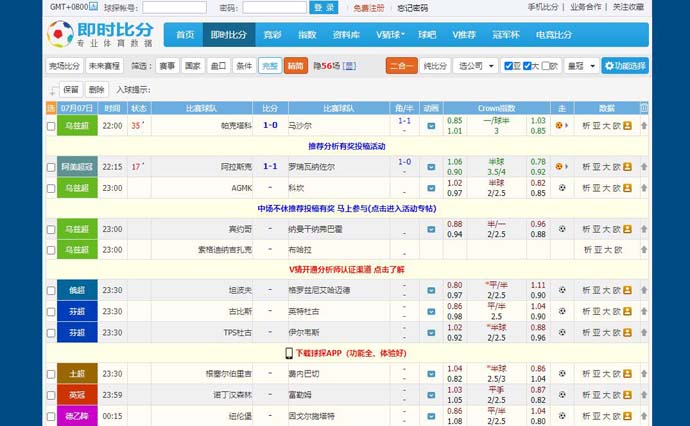This screenshot has width=690, height=426.
Task: Enable the 欧 checkbox
Action: click(x=546, y=66)
